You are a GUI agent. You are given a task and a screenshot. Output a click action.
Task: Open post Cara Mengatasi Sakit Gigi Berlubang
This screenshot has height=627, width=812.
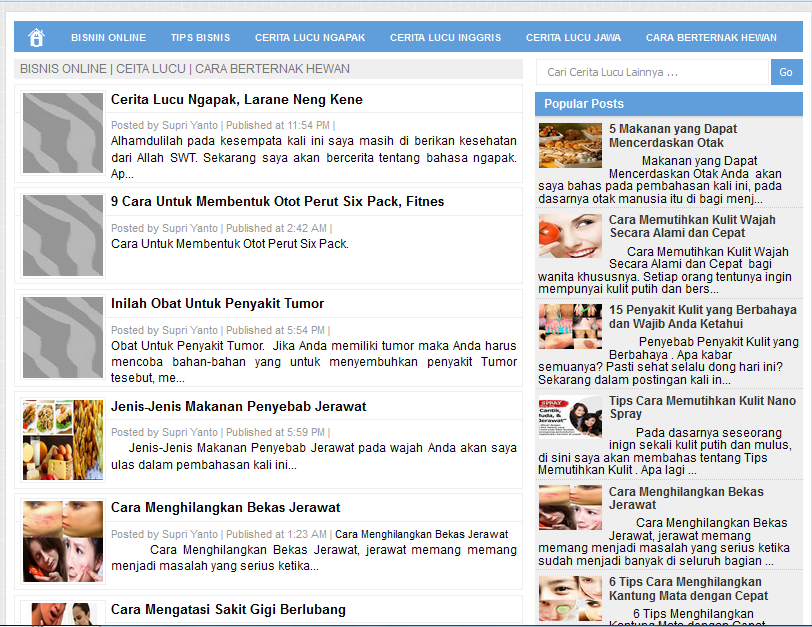pyautogui.click(x=228, y=609)
